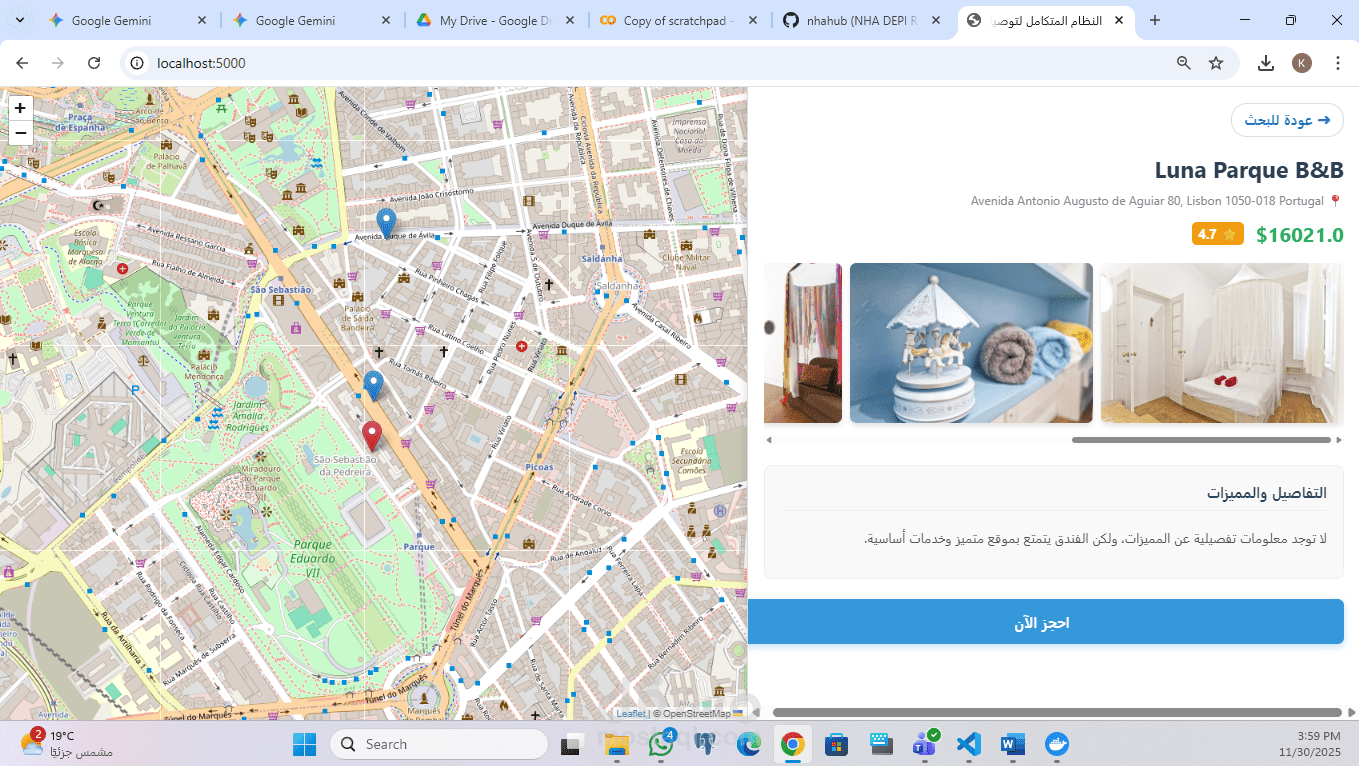The height and width of the screenshot is (766, 1359).
Task: Click the photo gallery horizontal scrollbar thumb
Action: [x=1201, y=440]
